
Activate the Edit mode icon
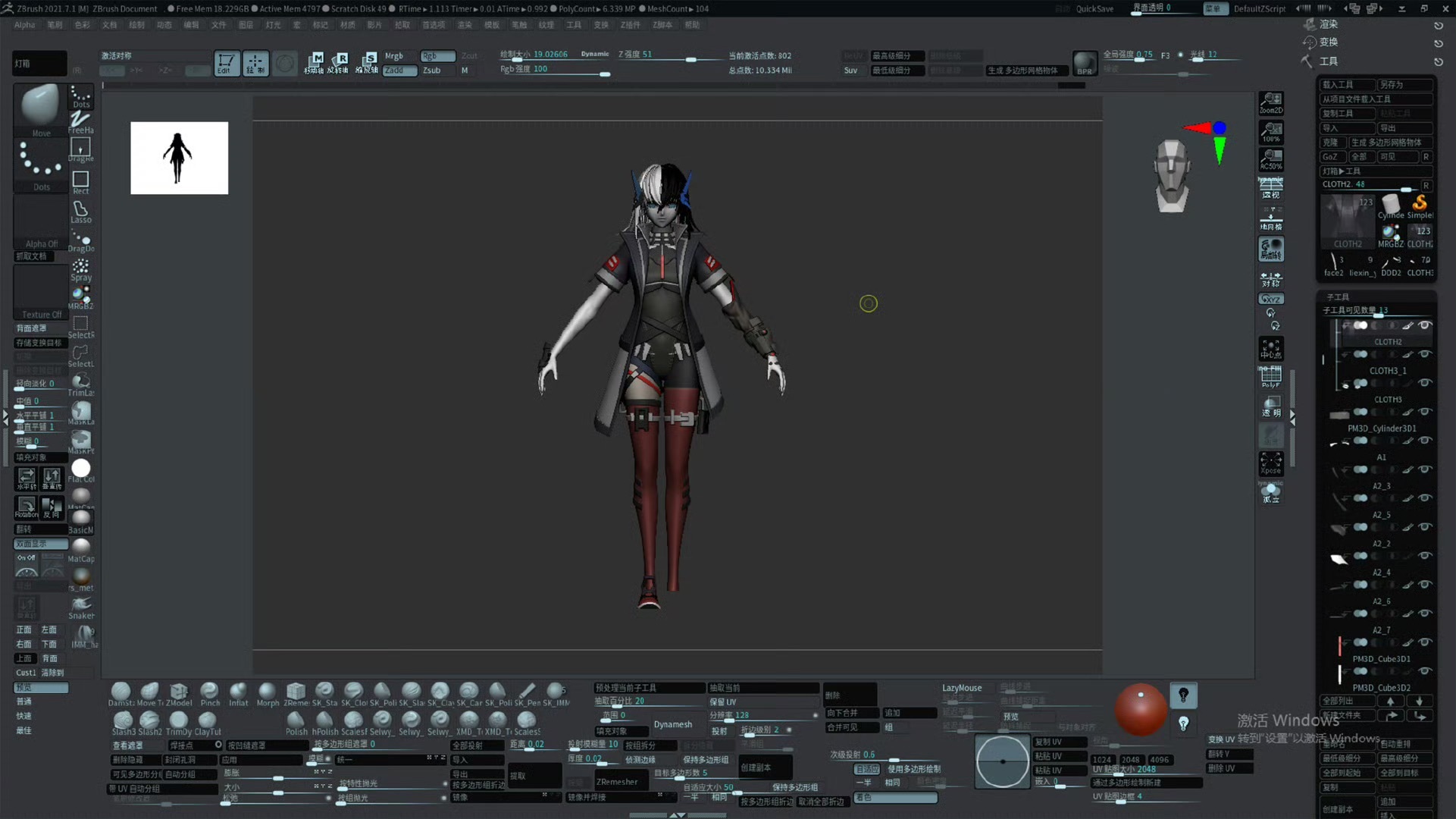click(x=226, y=63)
